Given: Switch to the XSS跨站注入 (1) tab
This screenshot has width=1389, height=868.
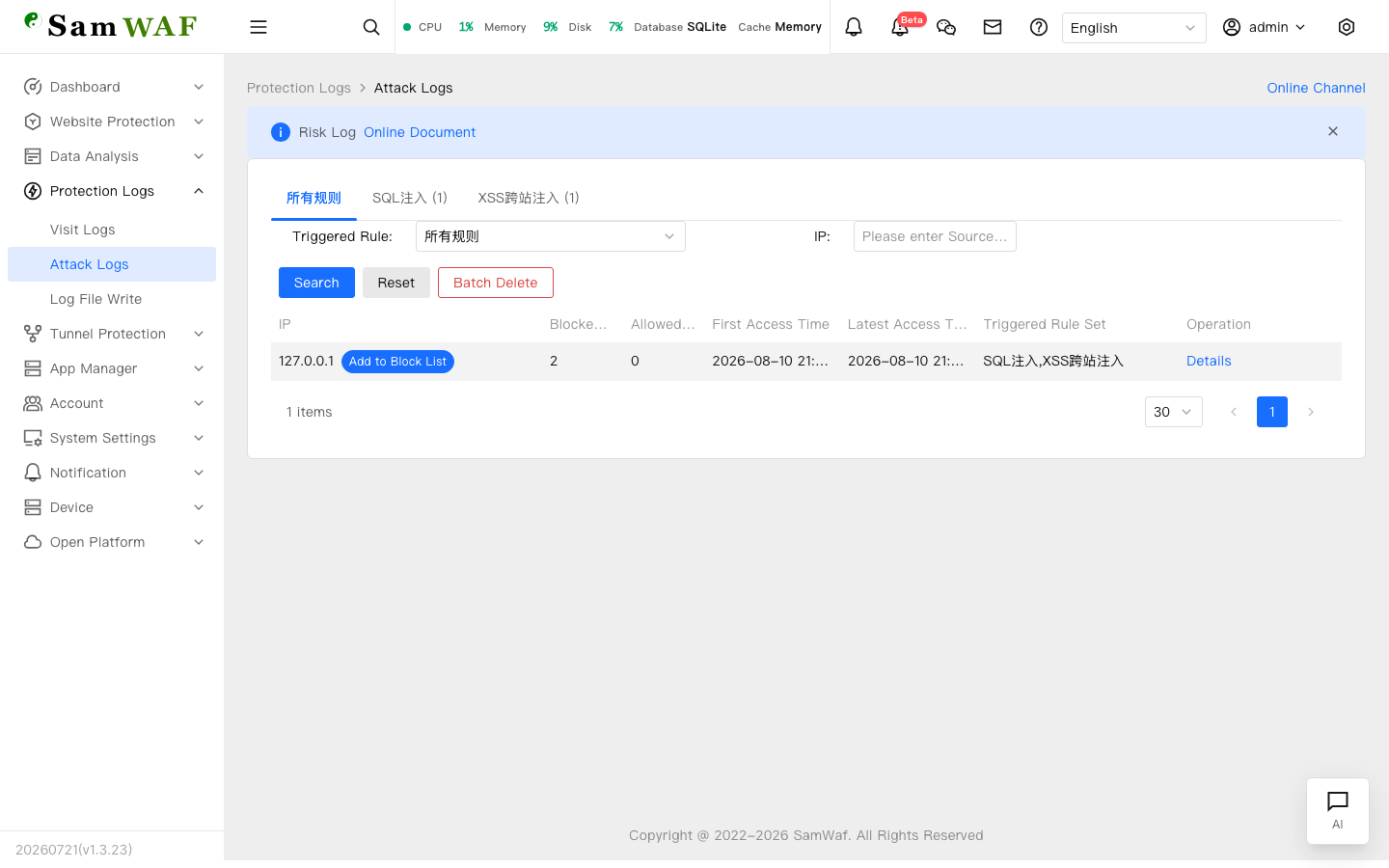Looking at the screenshot, I should click(x=529, y=198).
